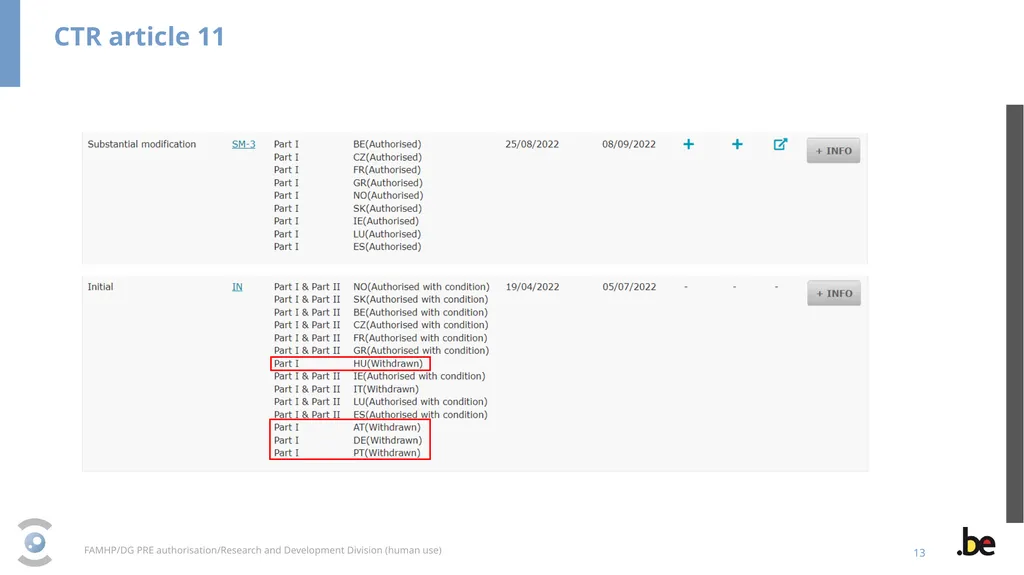Select CZ(Authorised with condition) entry

click(x=421, y=325)
